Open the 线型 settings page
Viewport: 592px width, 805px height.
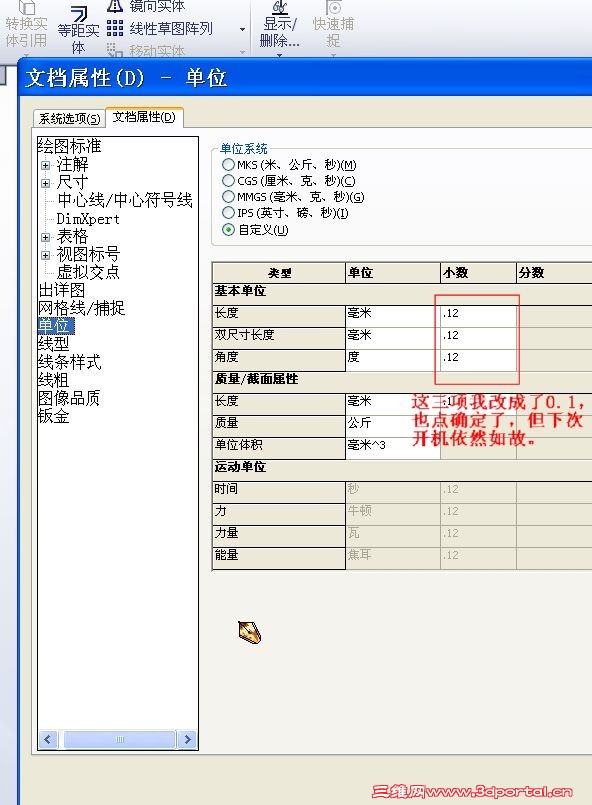tap(53, 344)
